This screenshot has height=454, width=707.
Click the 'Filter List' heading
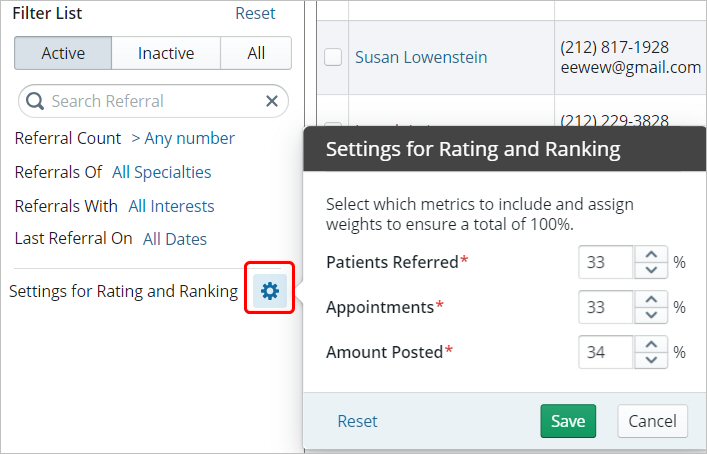(47, 14)
